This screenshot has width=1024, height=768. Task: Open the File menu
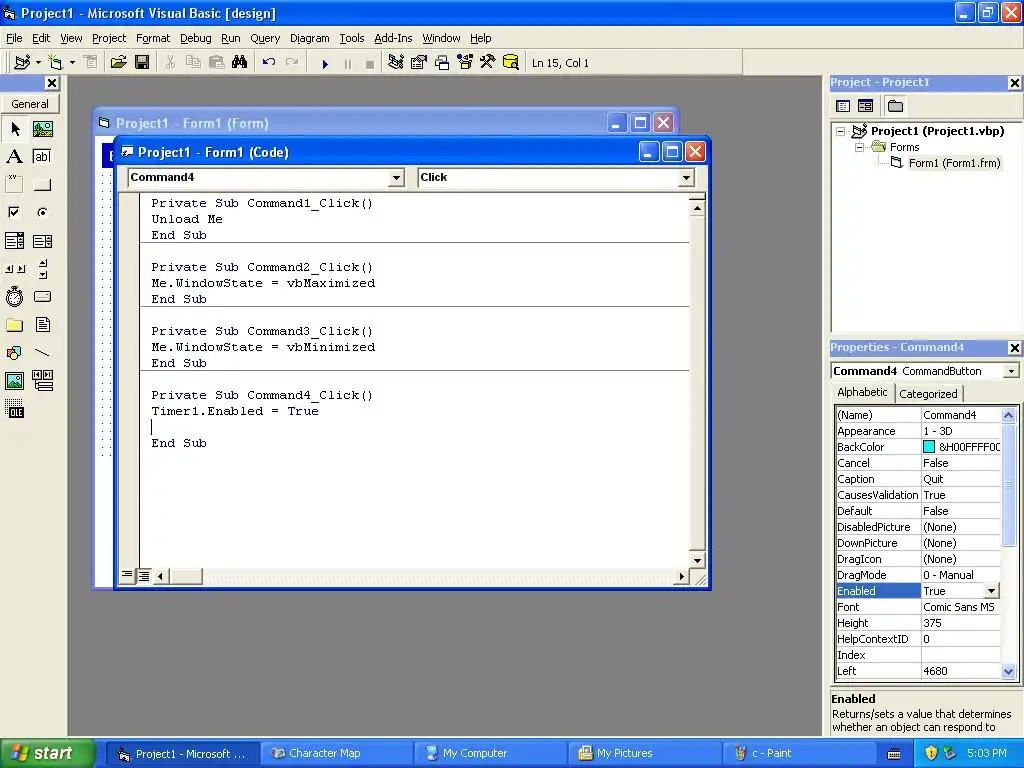(14, 39)
